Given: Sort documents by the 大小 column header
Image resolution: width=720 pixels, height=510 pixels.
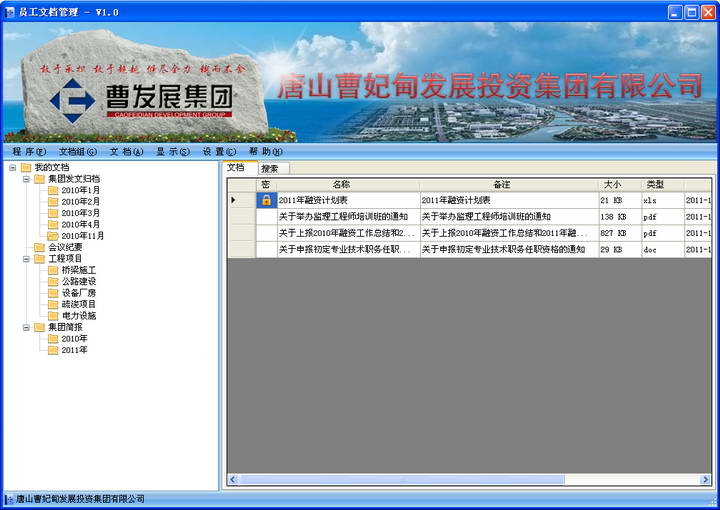Looking at the screenshot, I should coord(611,185).
